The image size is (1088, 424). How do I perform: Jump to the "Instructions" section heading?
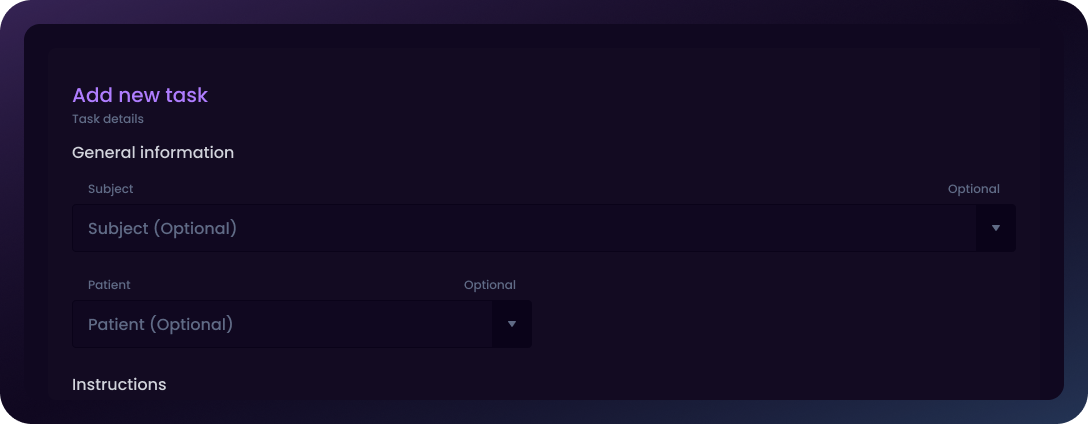119,384
